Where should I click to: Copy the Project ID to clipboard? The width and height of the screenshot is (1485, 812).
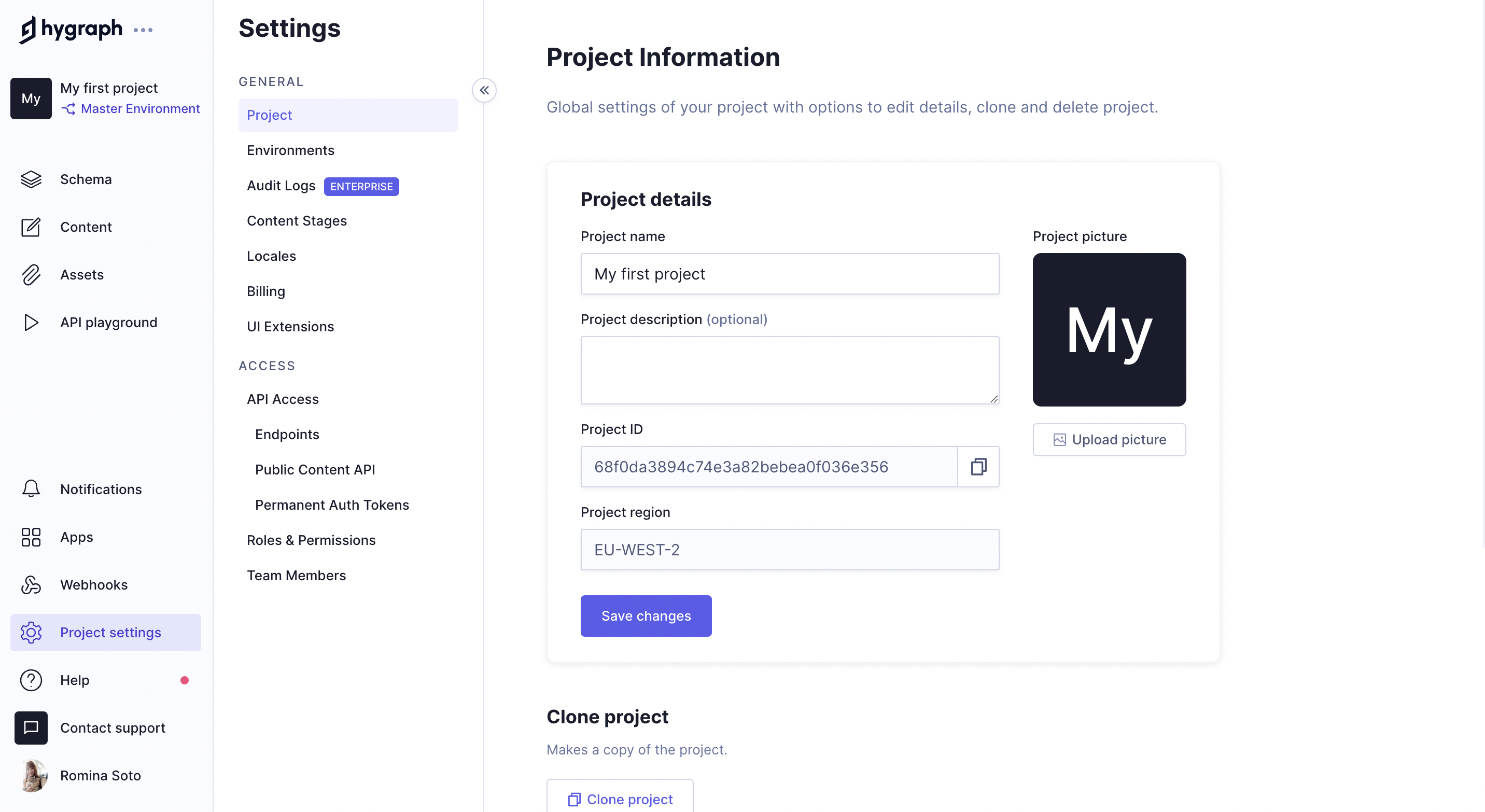978,467
